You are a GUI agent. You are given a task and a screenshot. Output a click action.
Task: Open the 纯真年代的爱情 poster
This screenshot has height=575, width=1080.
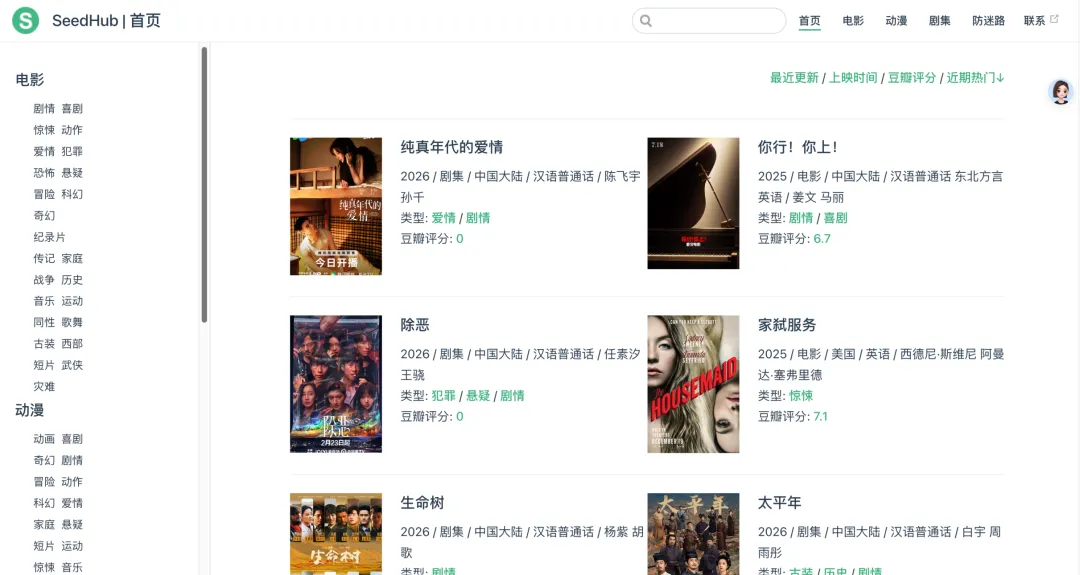[336, 206]
